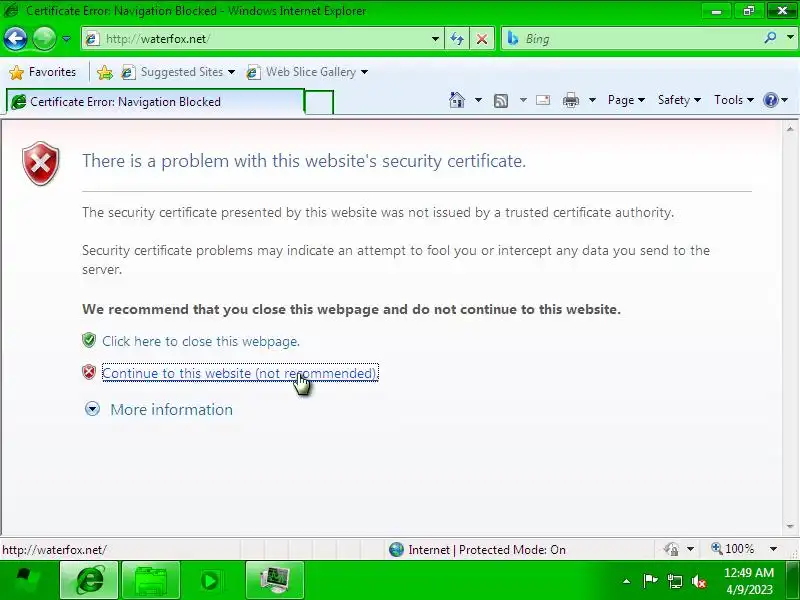Click the Internet Explorer taskbar icon
The height and width of the screenshot is (600, 800).
(89, 580)
